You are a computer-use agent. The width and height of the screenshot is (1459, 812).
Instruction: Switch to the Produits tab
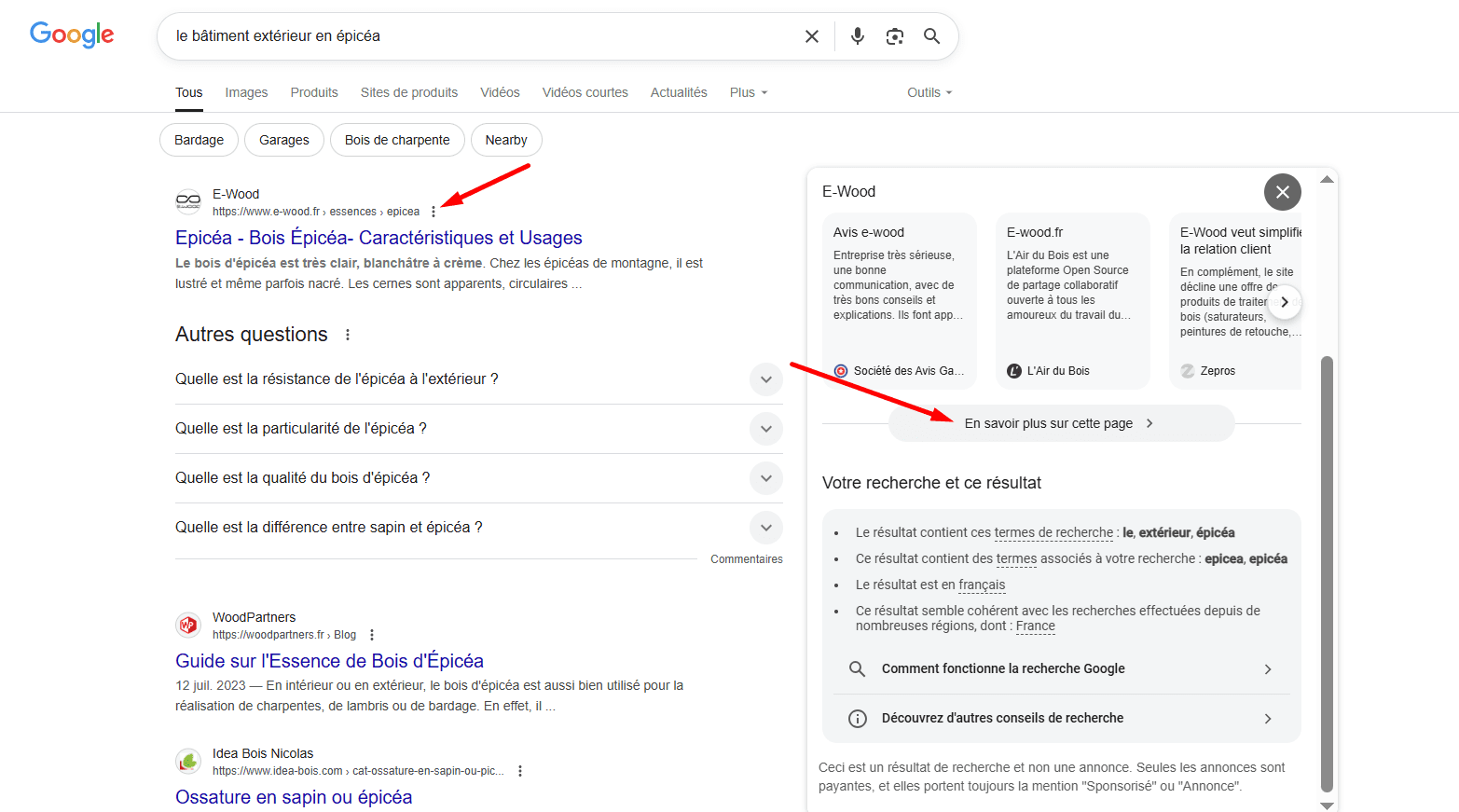point(314,92)
